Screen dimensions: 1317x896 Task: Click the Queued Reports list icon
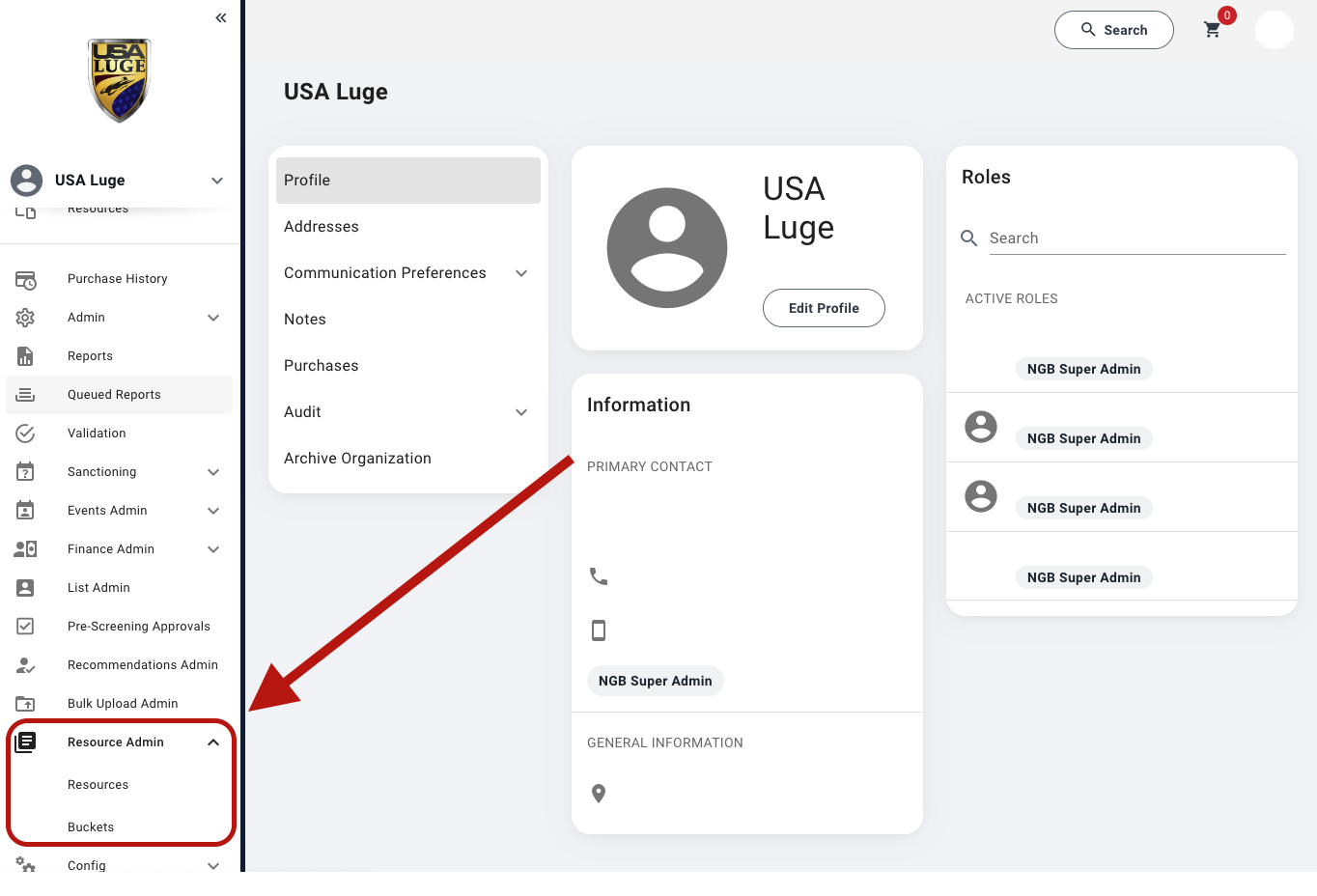click(26, 395)
